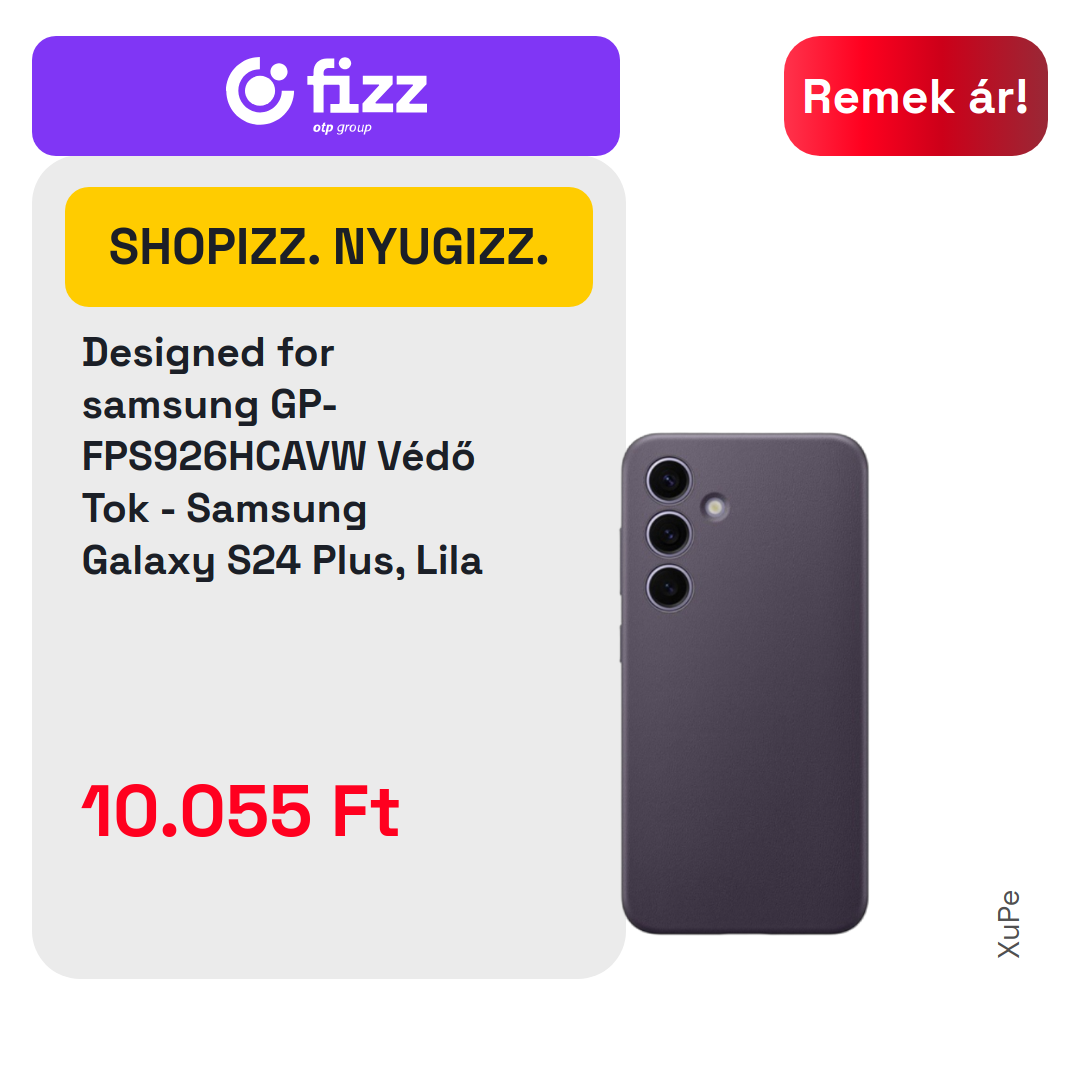Click the 10.055 price number
This screenshot has width=1080, height=1080.
[x=196, y=811]
